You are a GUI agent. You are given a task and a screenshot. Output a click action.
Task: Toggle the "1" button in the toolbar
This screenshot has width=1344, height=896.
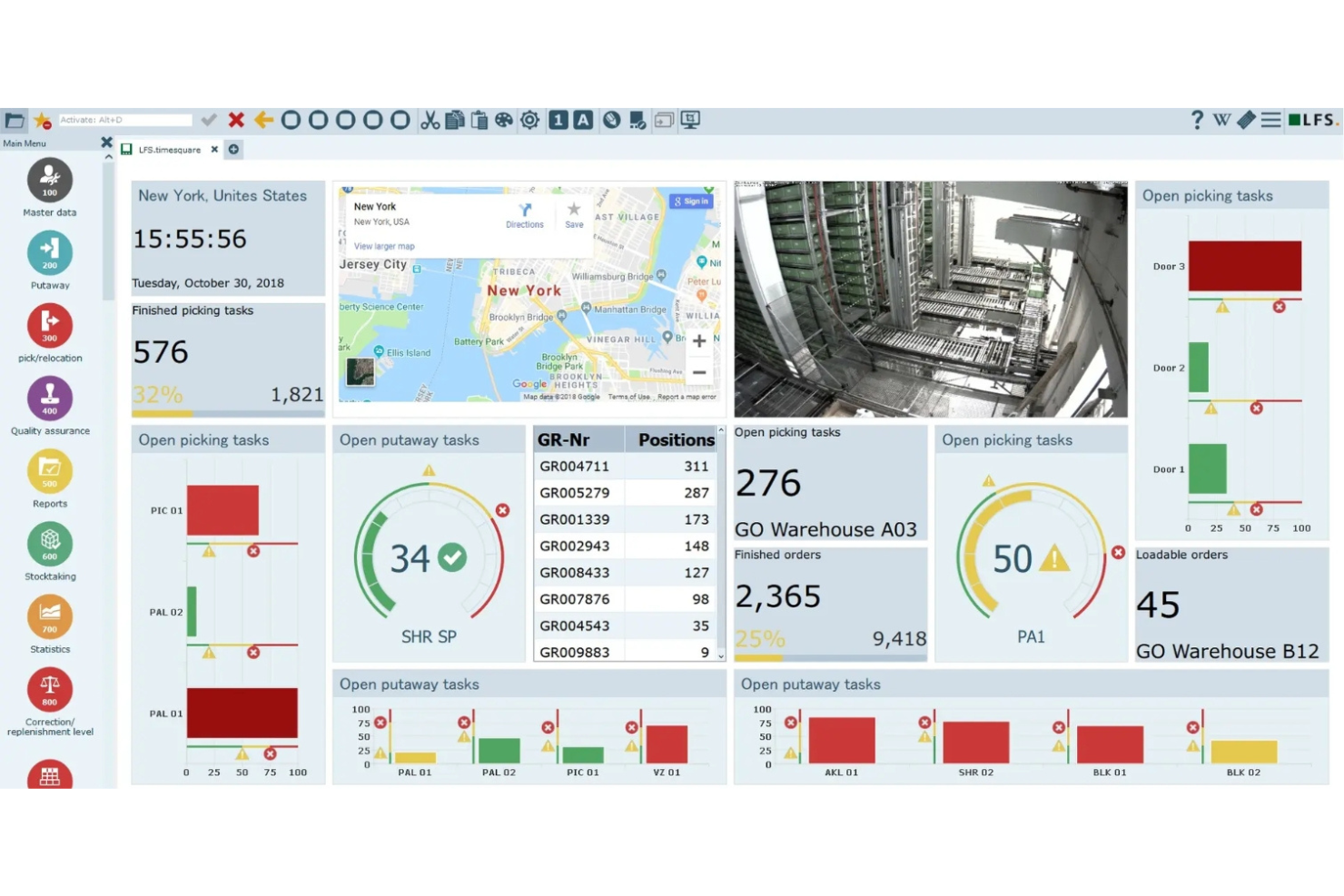click(x=557, y=119)
